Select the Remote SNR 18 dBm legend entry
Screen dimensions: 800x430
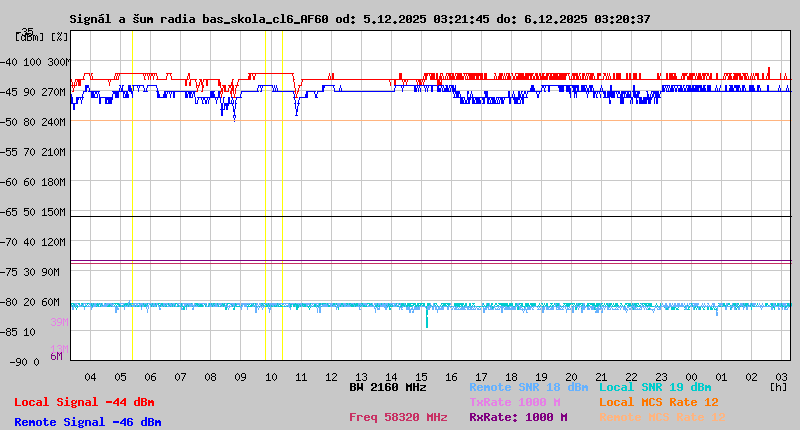[528, 387]
